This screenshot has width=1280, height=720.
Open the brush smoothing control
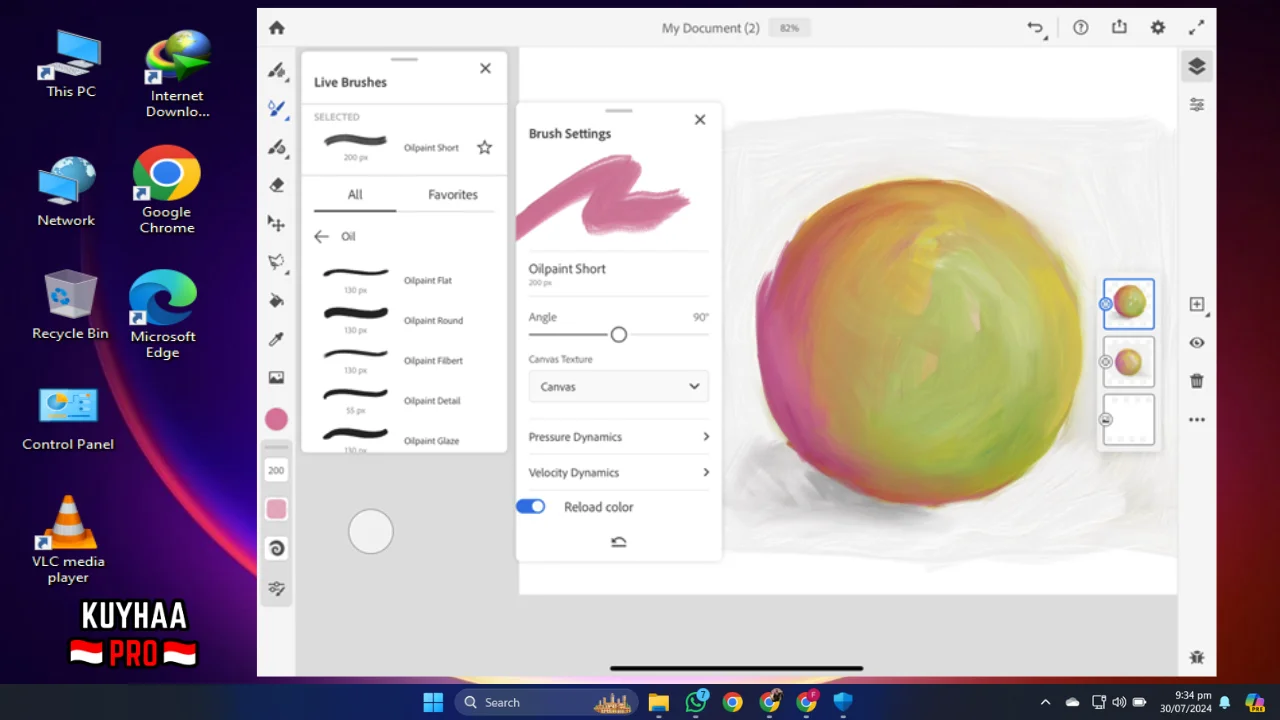pyautogui.click(x=277, y=548)
